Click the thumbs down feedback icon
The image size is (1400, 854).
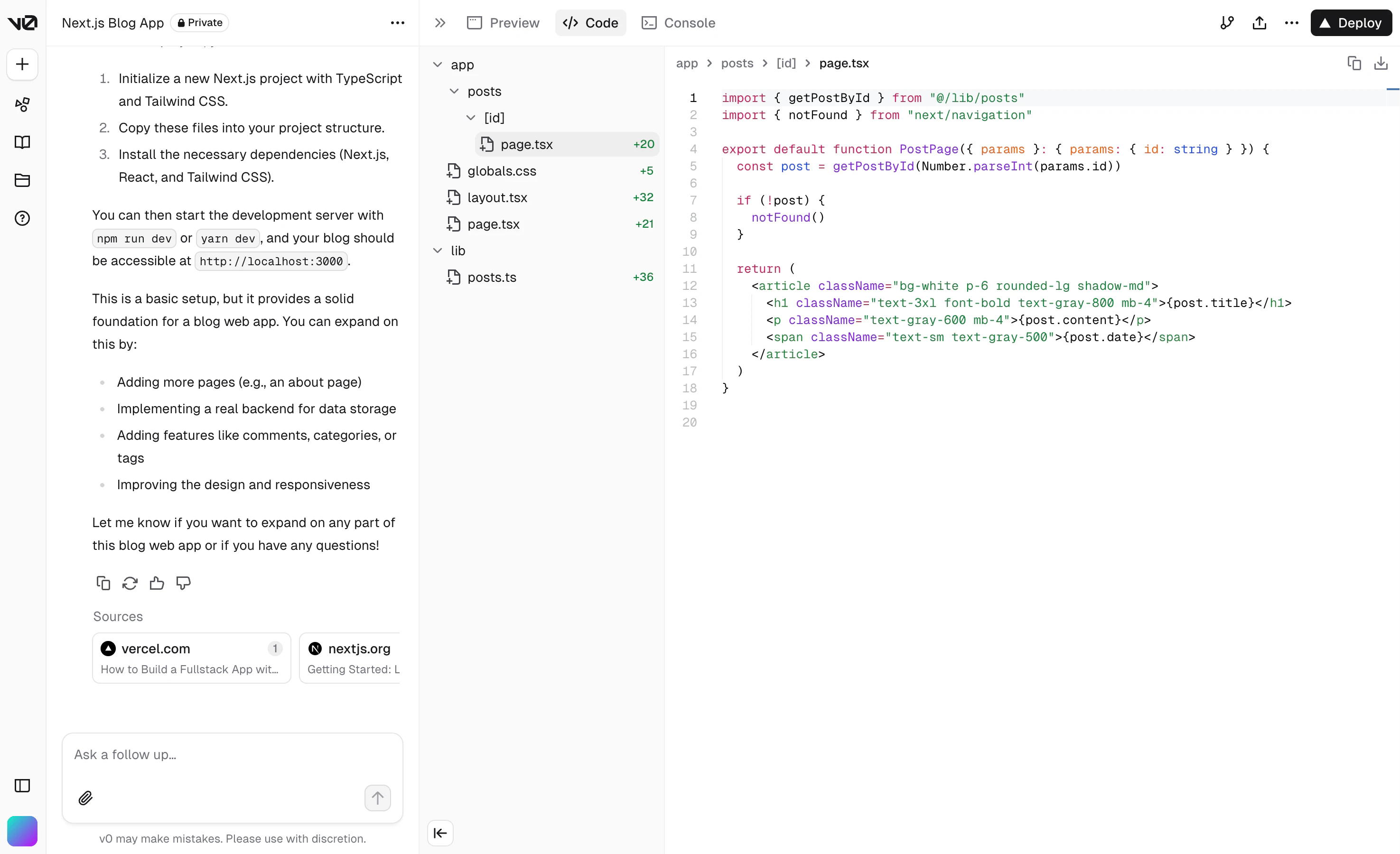184,583
